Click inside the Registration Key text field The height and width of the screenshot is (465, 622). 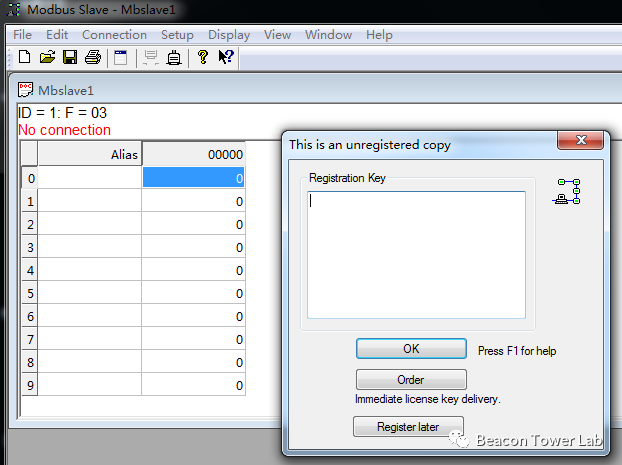pos(416,255)
